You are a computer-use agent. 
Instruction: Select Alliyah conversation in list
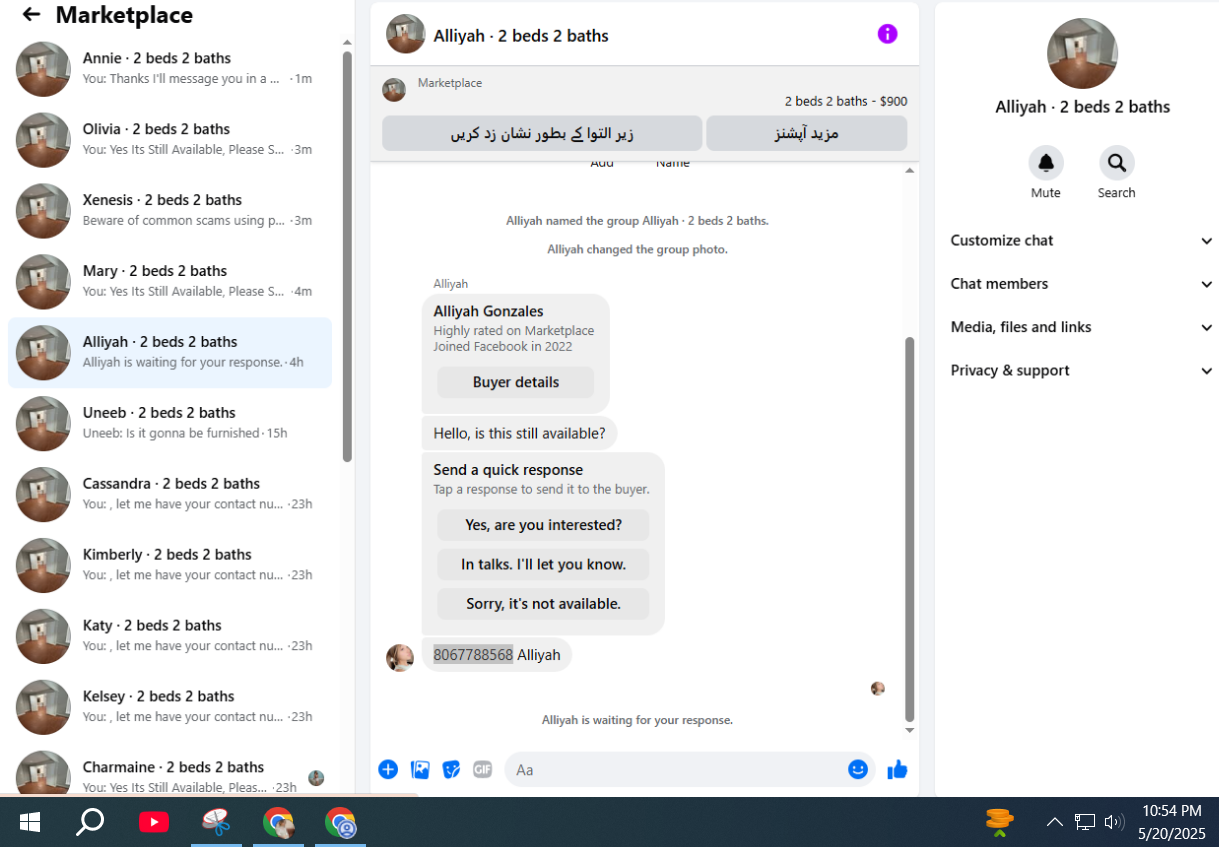pyautogui.click(x=170, y=352)
